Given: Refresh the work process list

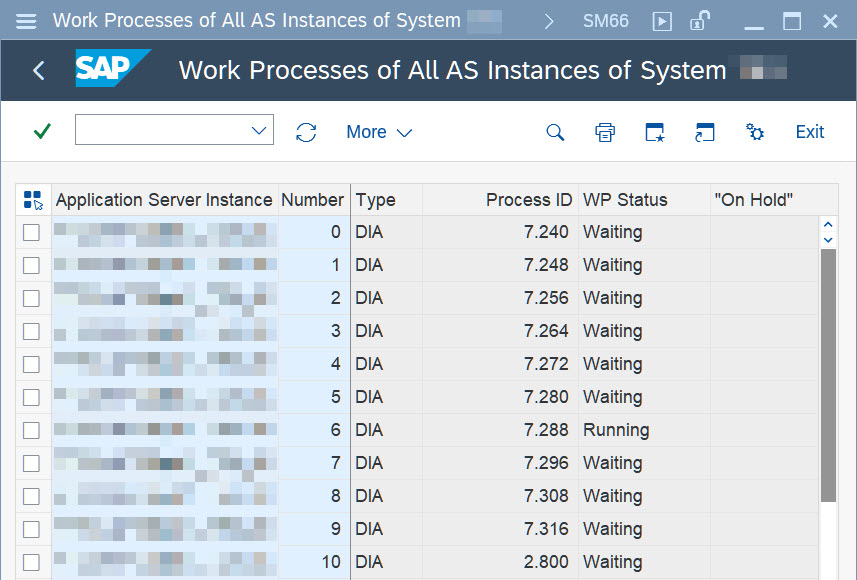Looking at the screenshot, I should 306,131.
